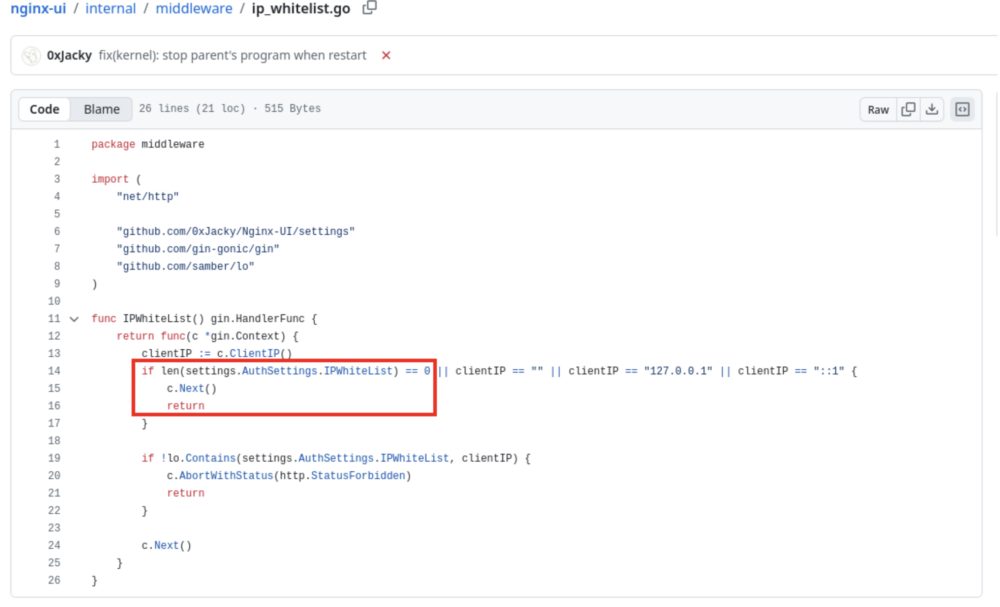Open the symbols panel icon
This screenshot has height=607, width=1000.
tap(962, 109)
